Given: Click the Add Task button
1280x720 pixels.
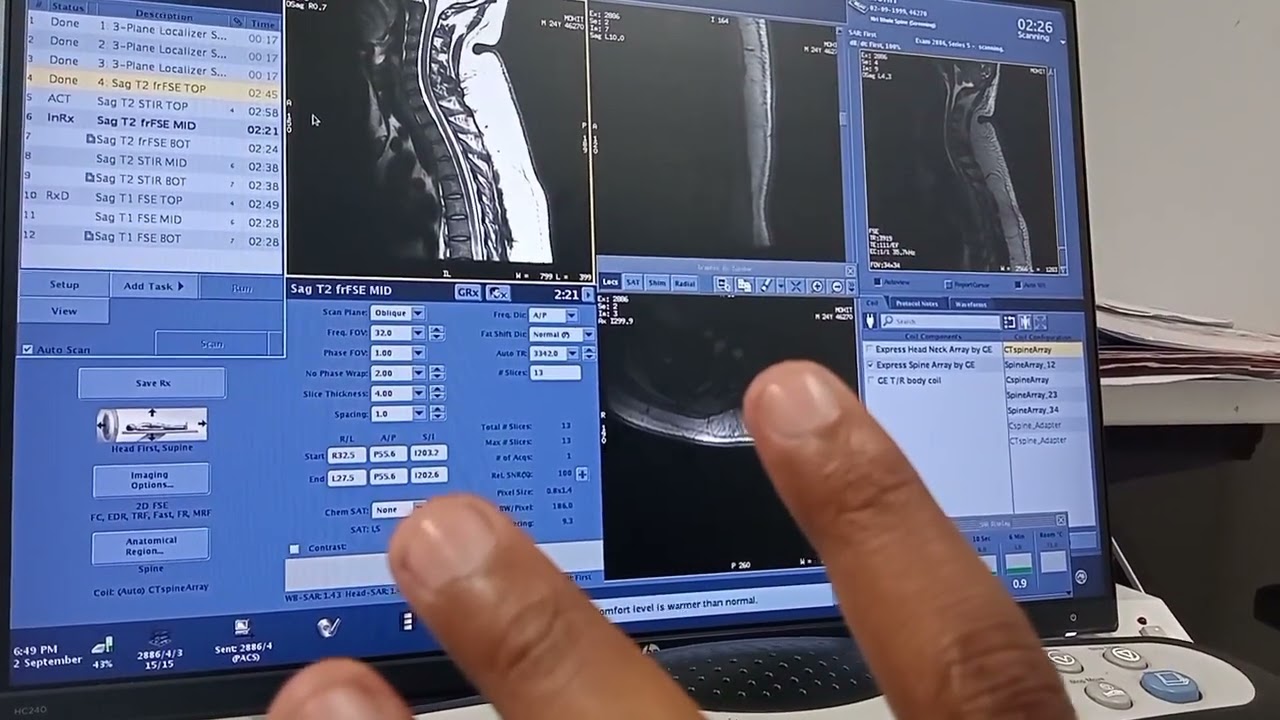Looking at the screenshot, I should (x=154, y=286).
